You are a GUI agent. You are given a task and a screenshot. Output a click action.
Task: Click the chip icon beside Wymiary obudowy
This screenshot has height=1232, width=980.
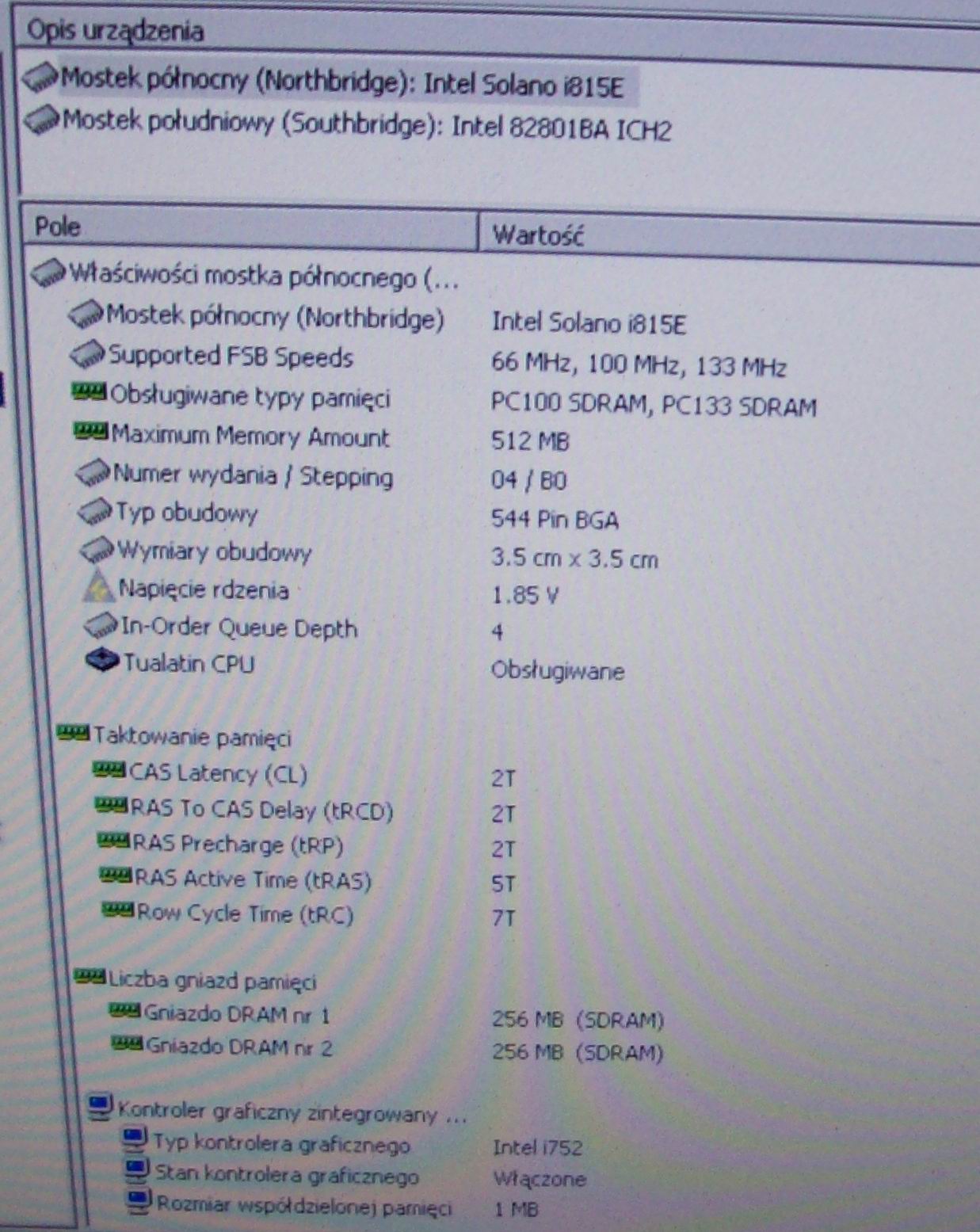tap(98, 549)
